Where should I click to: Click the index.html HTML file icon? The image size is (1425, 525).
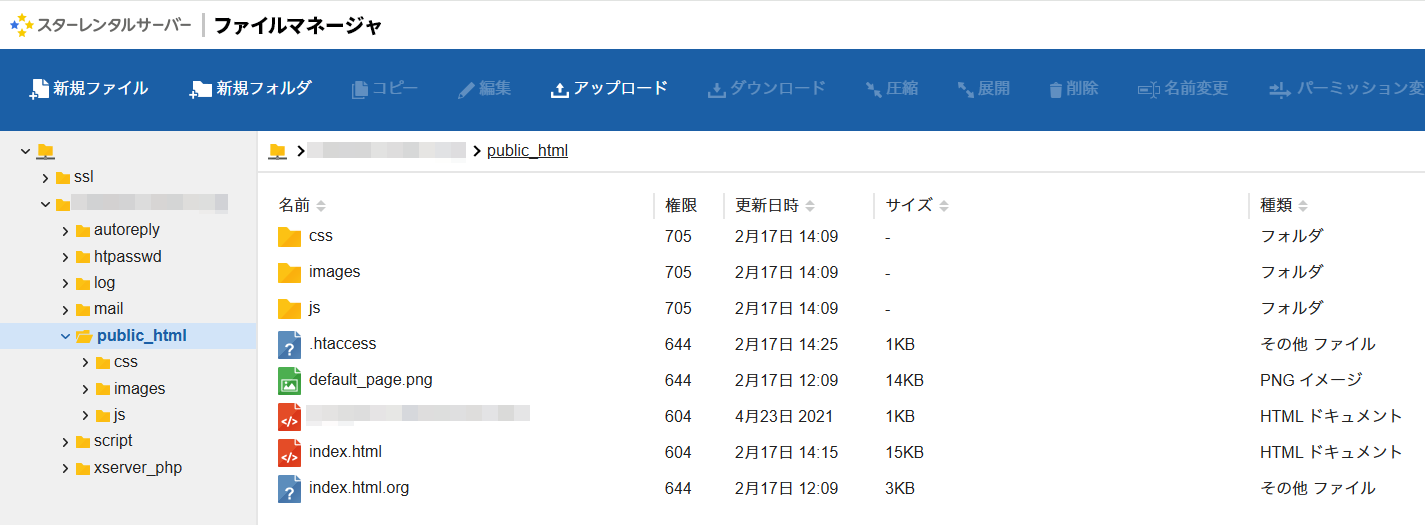(289, 452)
